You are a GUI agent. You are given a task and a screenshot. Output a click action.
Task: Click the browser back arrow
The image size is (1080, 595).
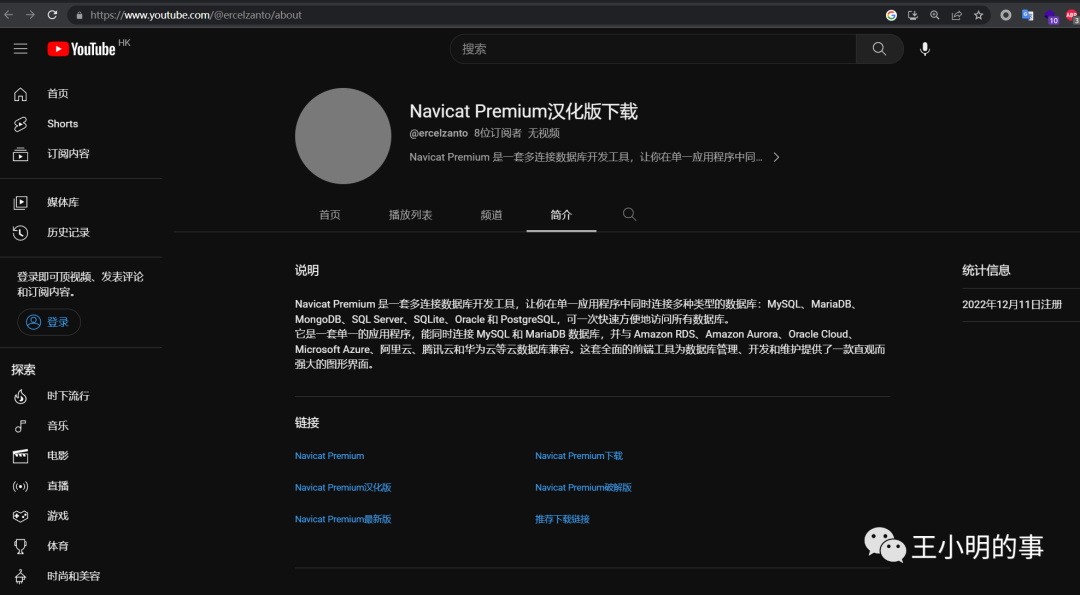point(9,14)
